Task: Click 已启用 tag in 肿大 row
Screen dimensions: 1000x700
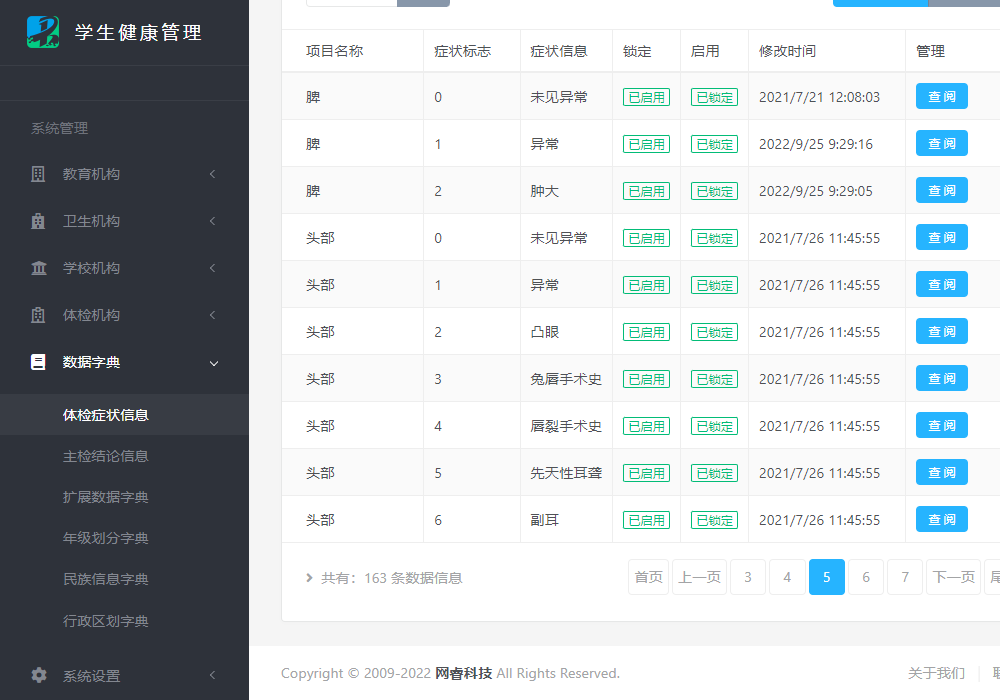Action: 646,191
